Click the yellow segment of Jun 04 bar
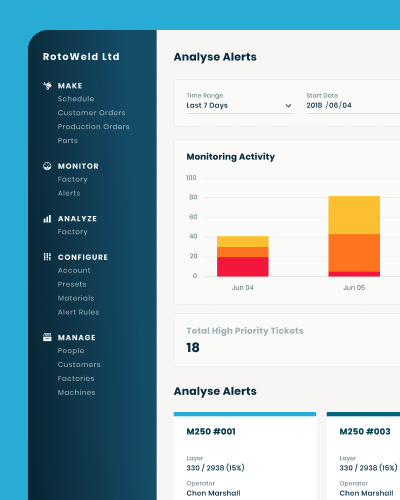Viewport: 400px width, 500px height. 243,242
